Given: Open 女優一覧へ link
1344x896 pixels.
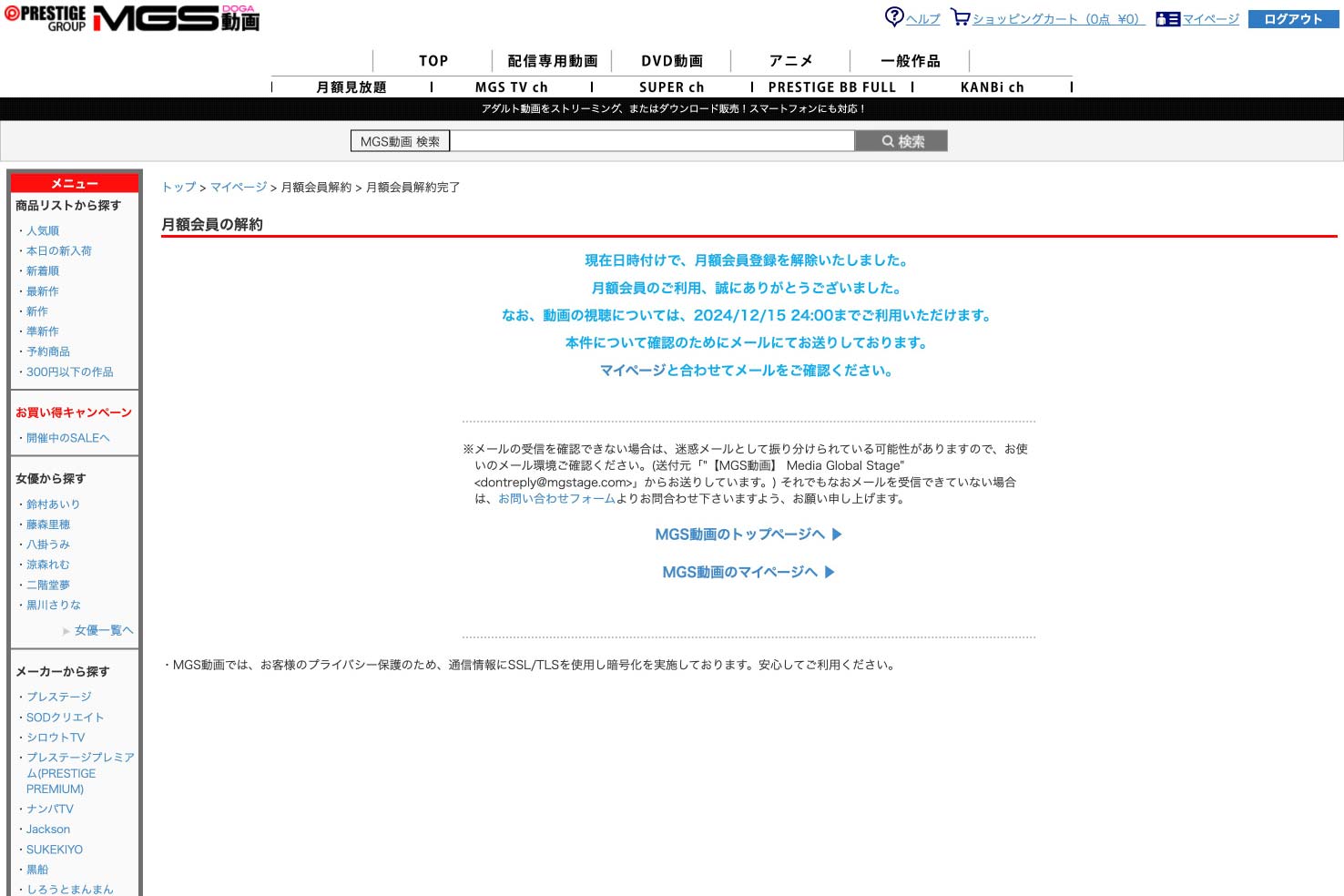Looking at the screenshot, I should 104,630.
